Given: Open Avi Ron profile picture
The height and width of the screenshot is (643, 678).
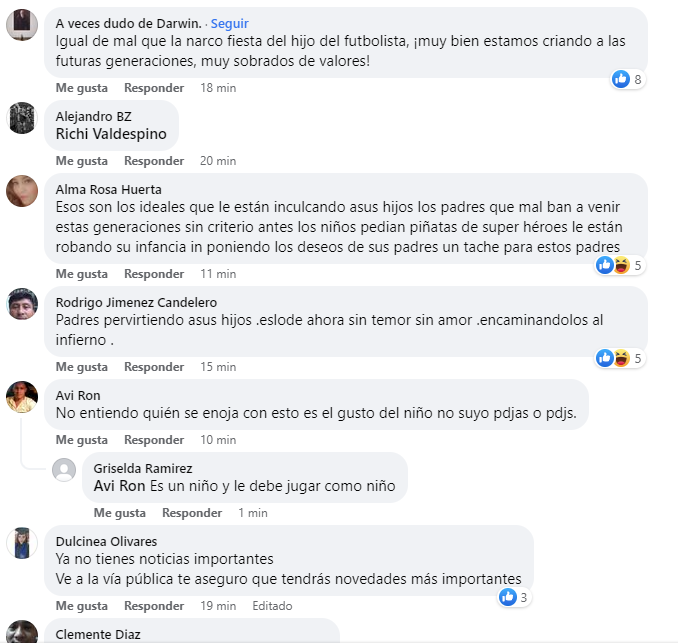Looking at the screenshot, I should (x=22, y=397).
